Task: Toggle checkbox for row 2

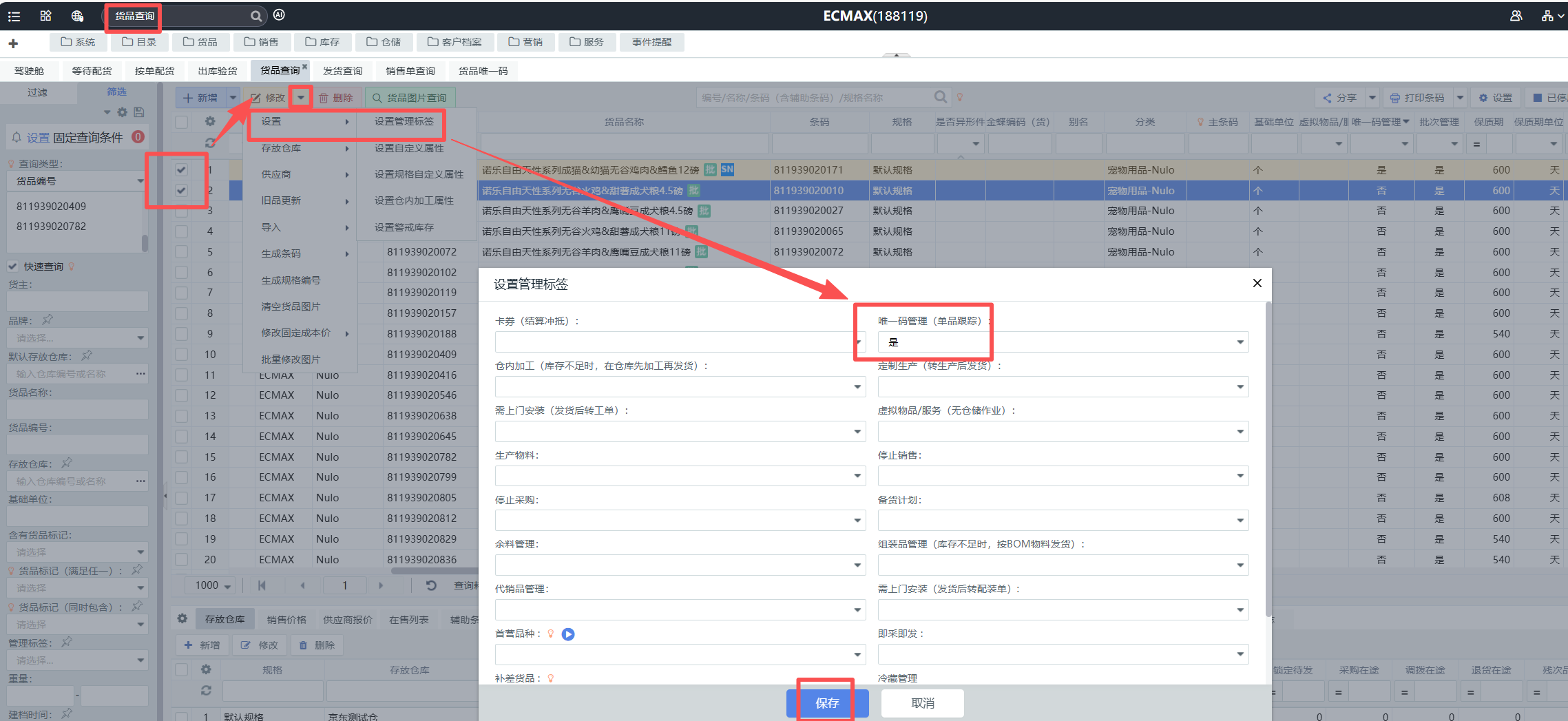Action: pos(181,190)
